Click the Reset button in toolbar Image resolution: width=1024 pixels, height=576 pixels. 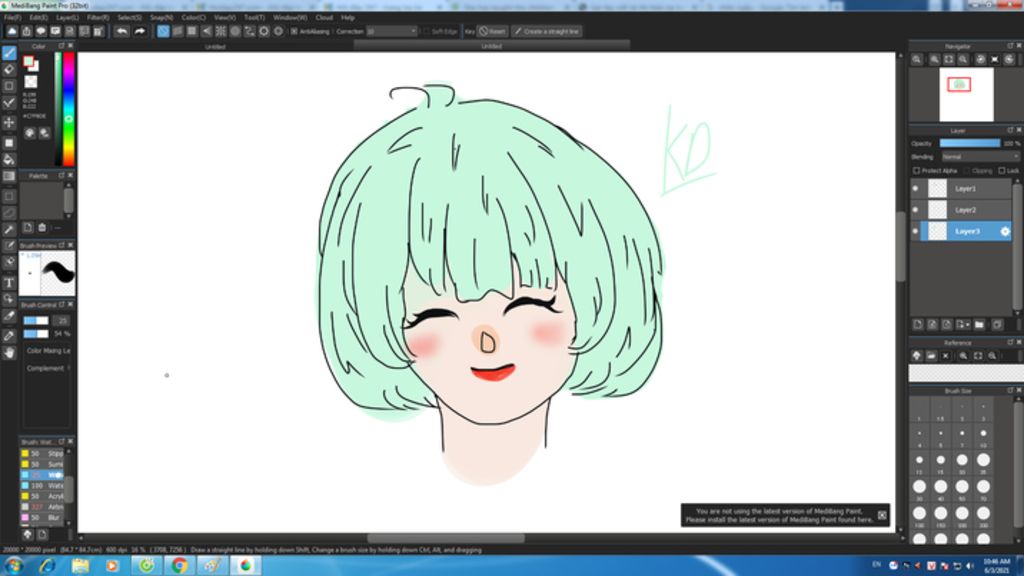pyautogui.click(x=492, y=31)
